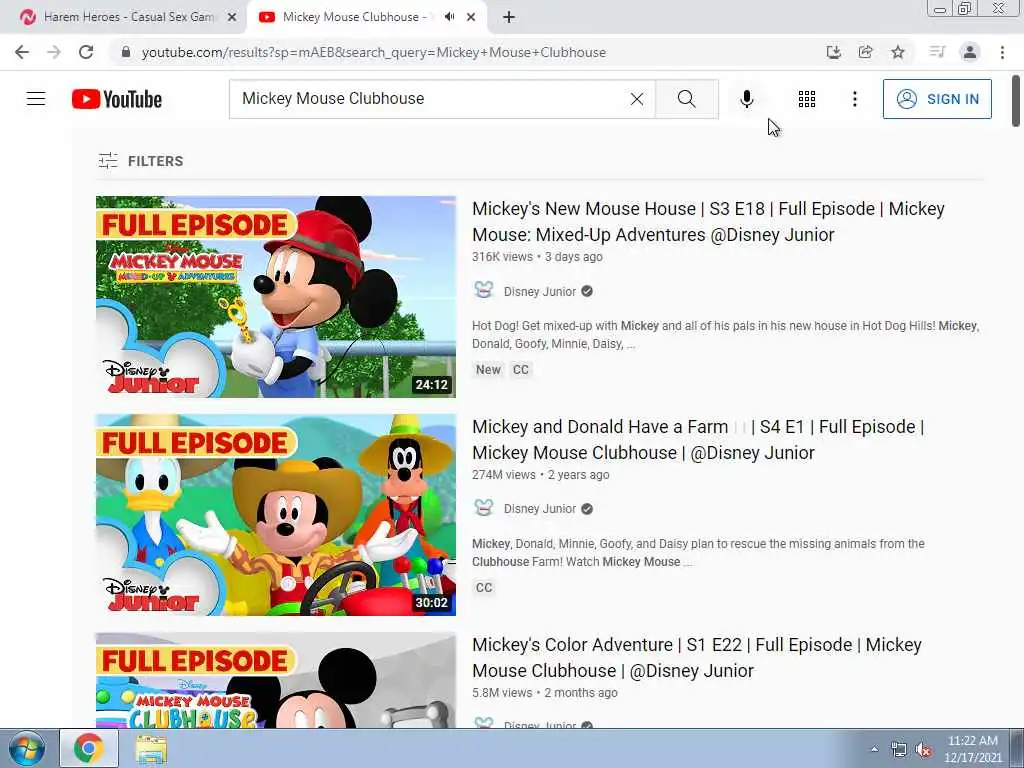The image size is (1024, 768).
Task: Open File Explorer from the taskbar
Action: (152, 748)
